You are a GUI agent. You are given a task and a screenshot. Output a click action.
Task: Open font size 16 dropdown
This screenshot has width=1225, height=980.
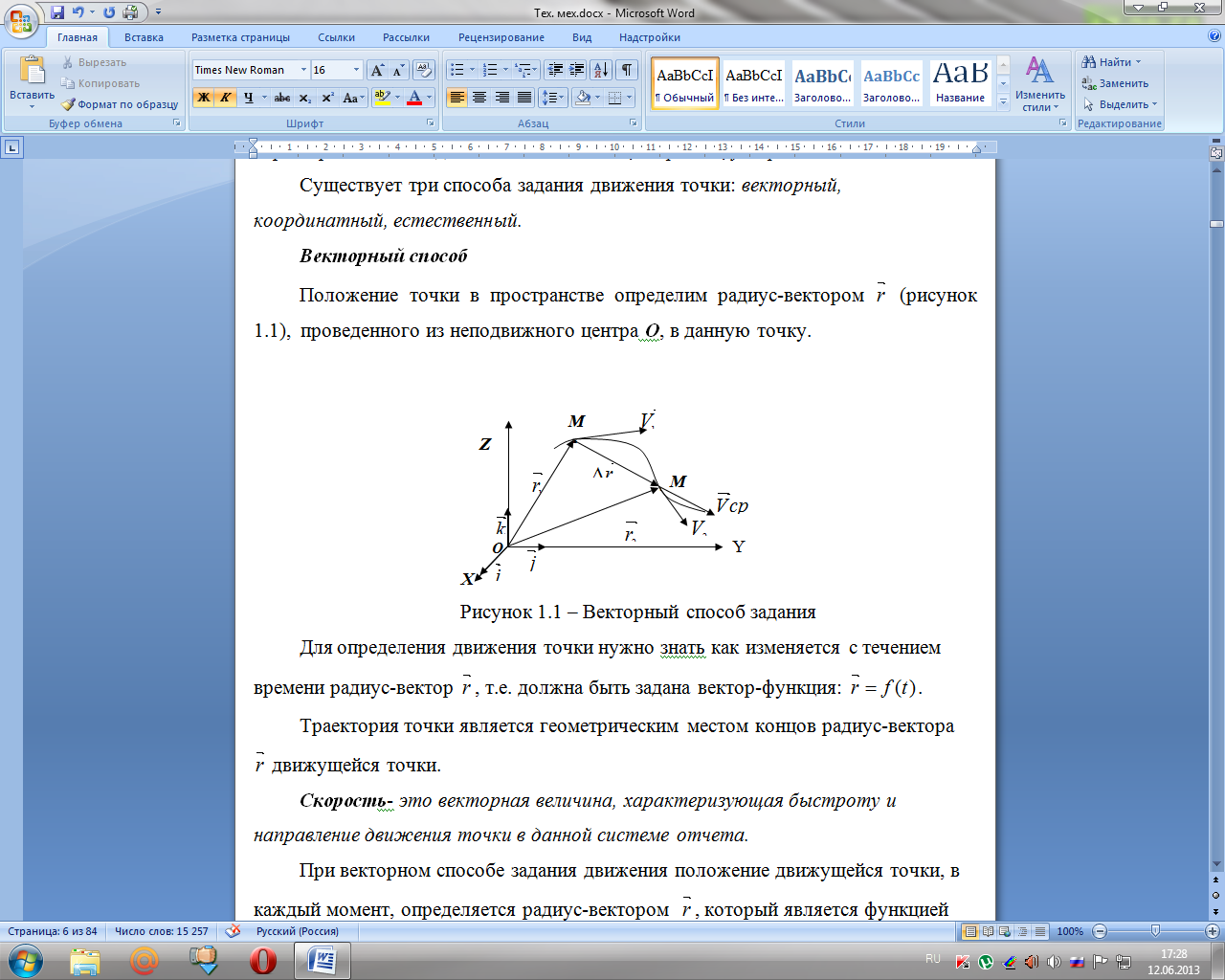[356, 70]
